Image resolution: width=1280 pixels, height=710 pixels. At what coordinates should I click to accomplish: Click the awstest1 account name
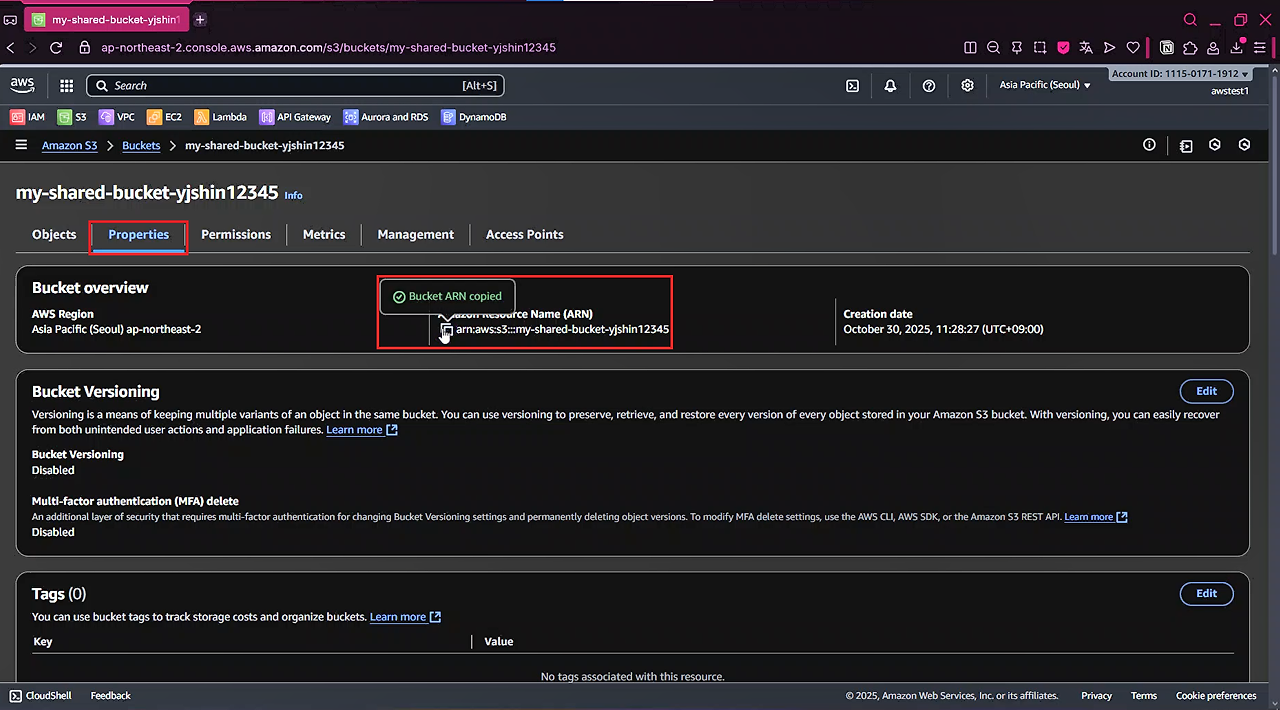(x=1229, y=91)
